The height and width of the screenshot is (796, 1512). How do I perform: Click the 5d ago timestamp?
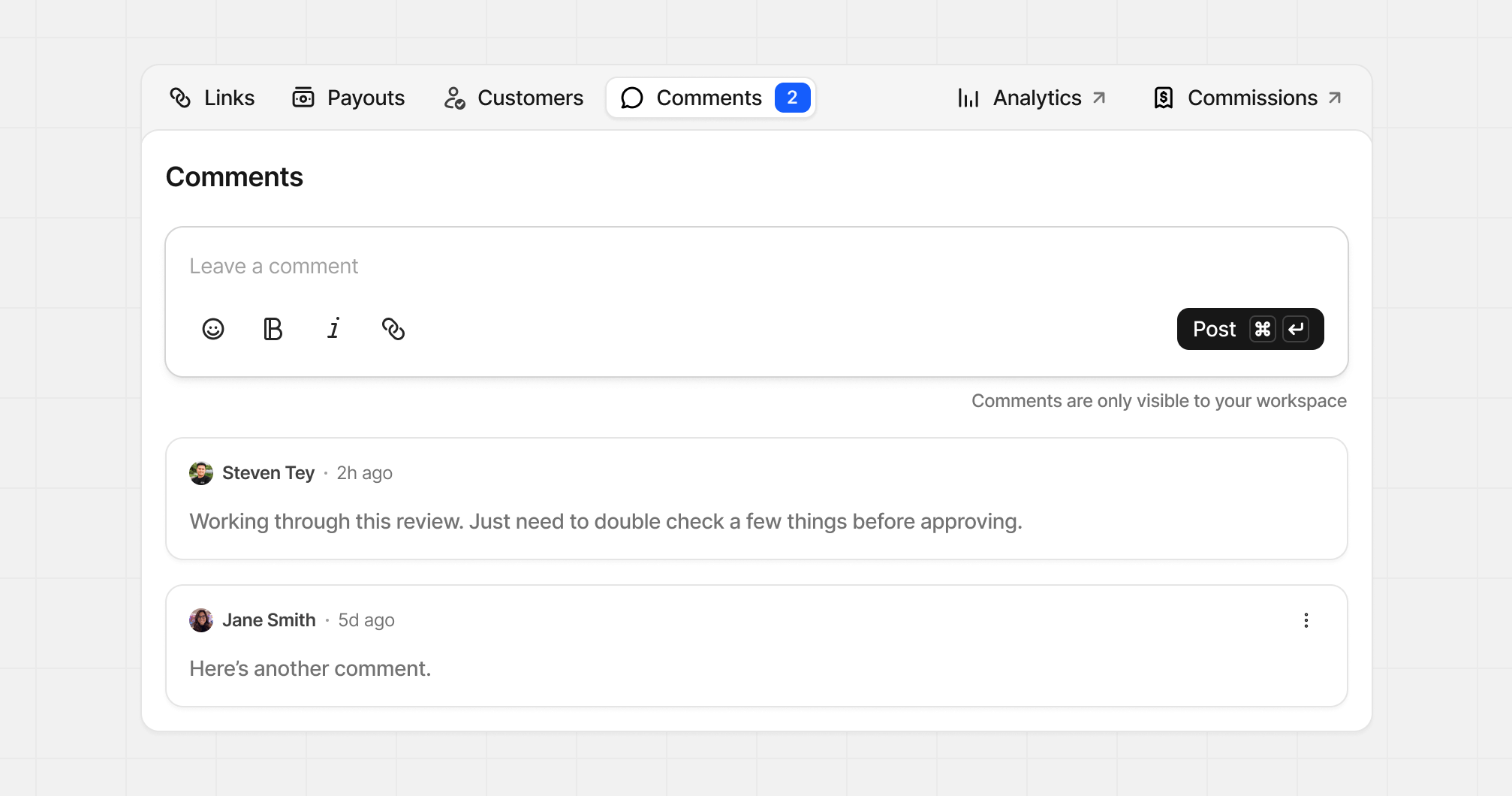click(x=366, y=620)
